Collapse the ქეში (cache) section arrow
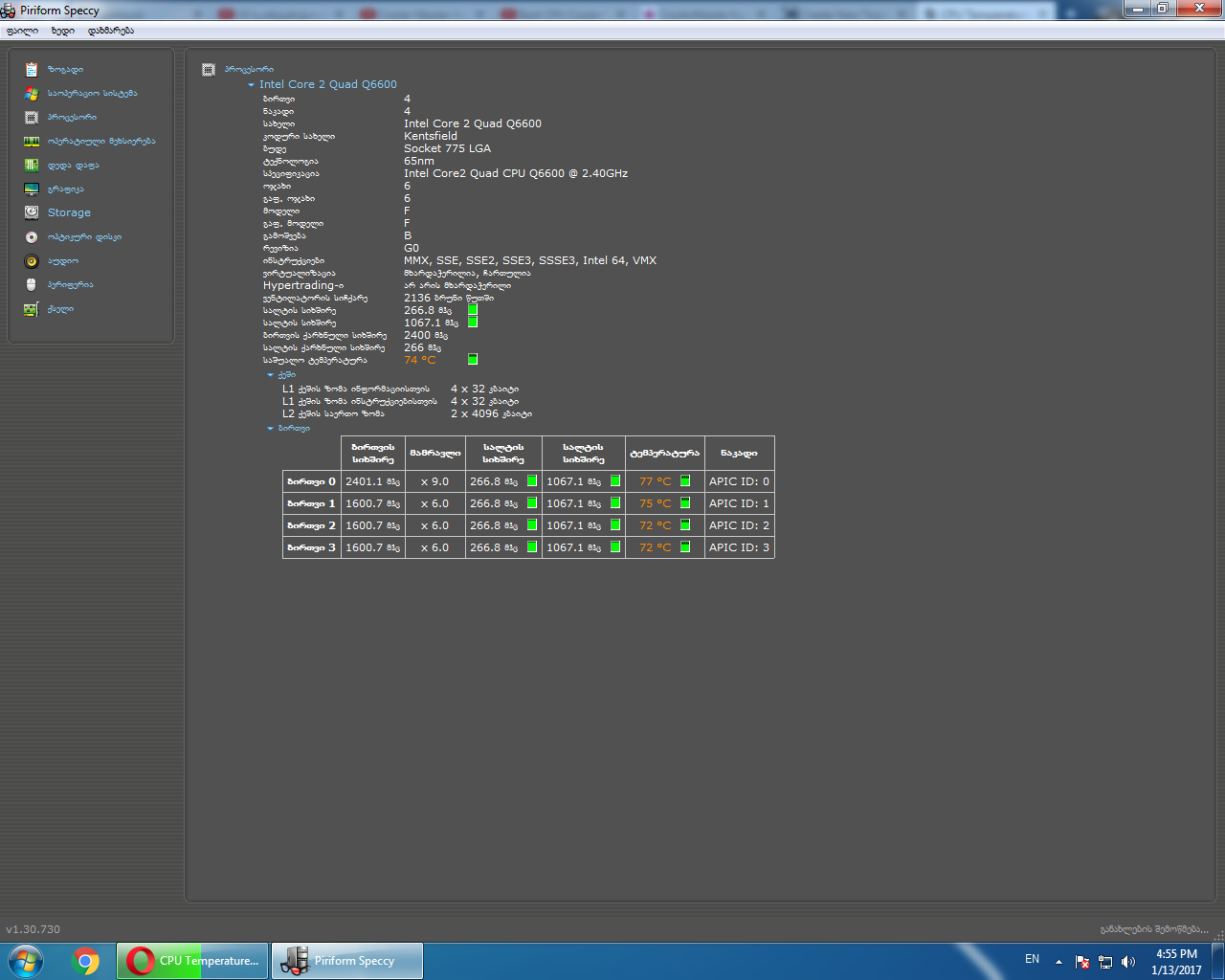The height and width of the screenshot is (980, 1225). (271, 375)
